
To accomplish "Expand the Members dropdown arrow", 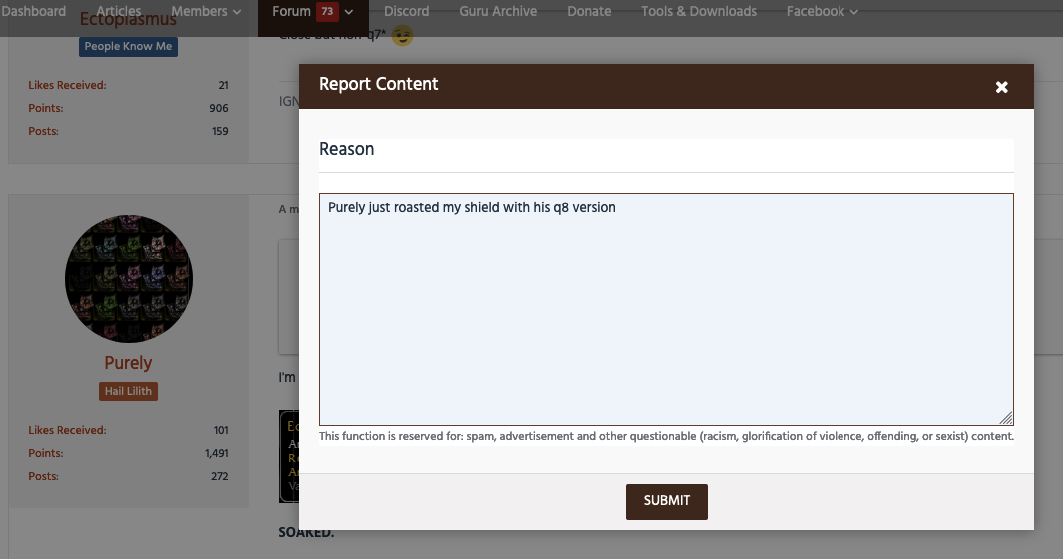I will click(x=237, y=12).
